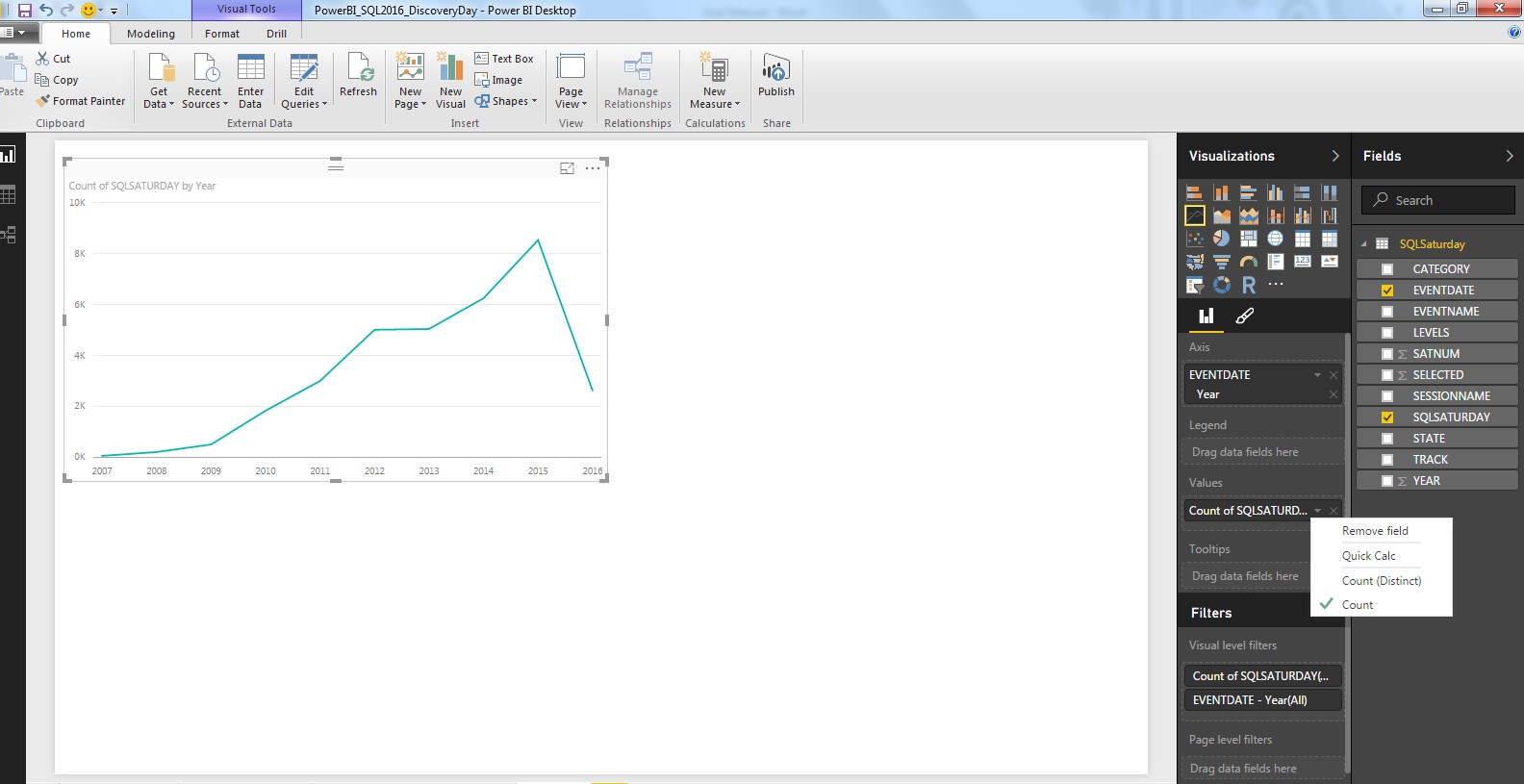Image resolution: width=1524 pixels, height=784 pixels.
Task: Open EVENTDATE - Year(All) filter card
Action: click(1261, 700)
